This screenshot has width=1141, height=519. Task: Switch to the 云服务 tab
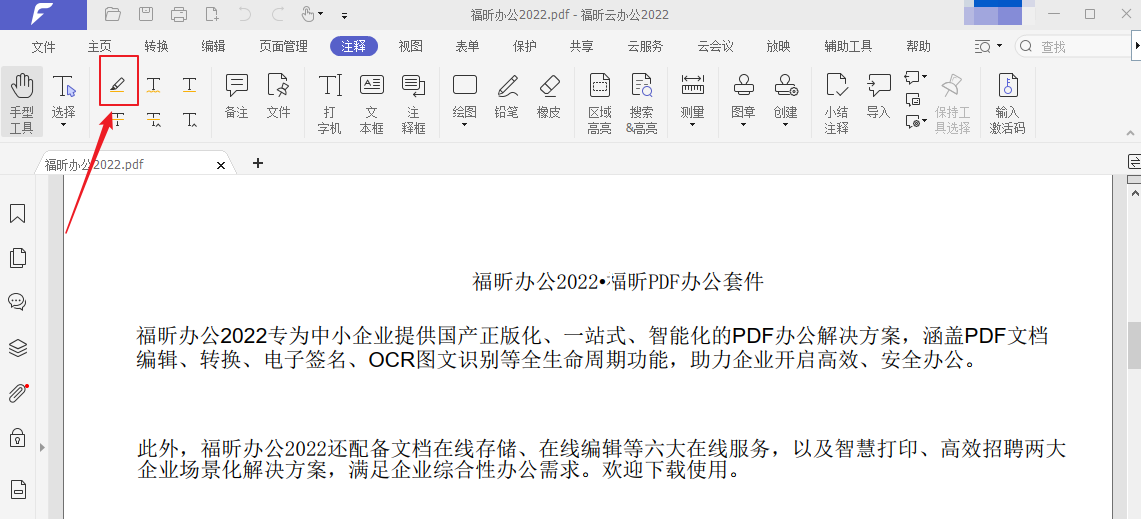[645, 47]
